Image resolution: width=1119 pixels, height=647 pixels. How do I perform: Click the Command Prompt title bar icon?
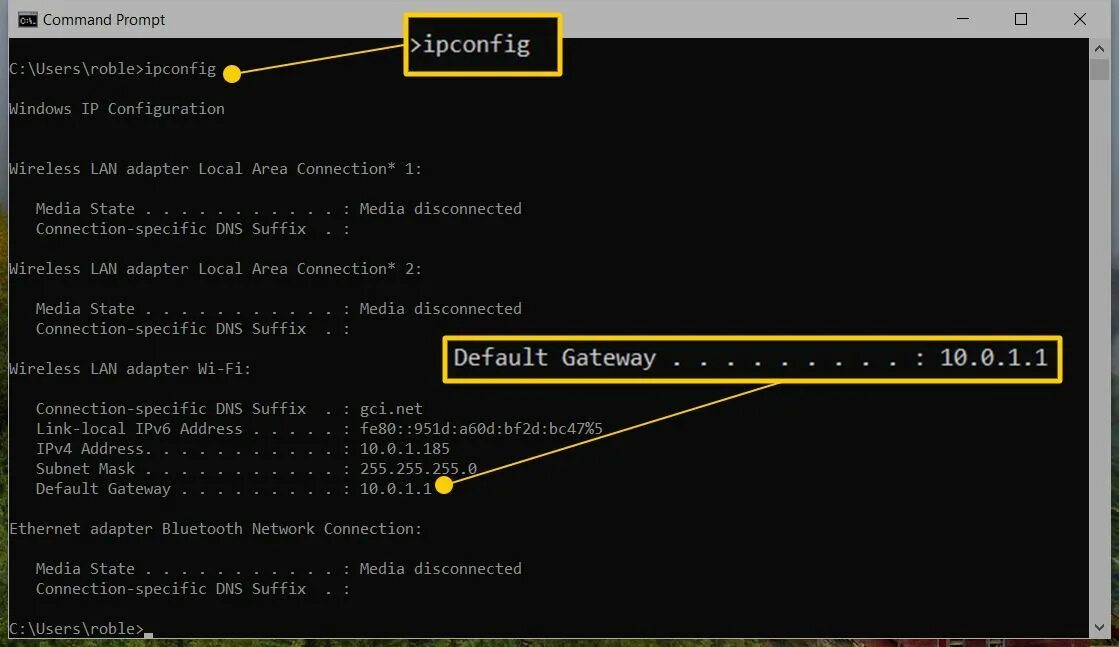click(x=27, y=19)
